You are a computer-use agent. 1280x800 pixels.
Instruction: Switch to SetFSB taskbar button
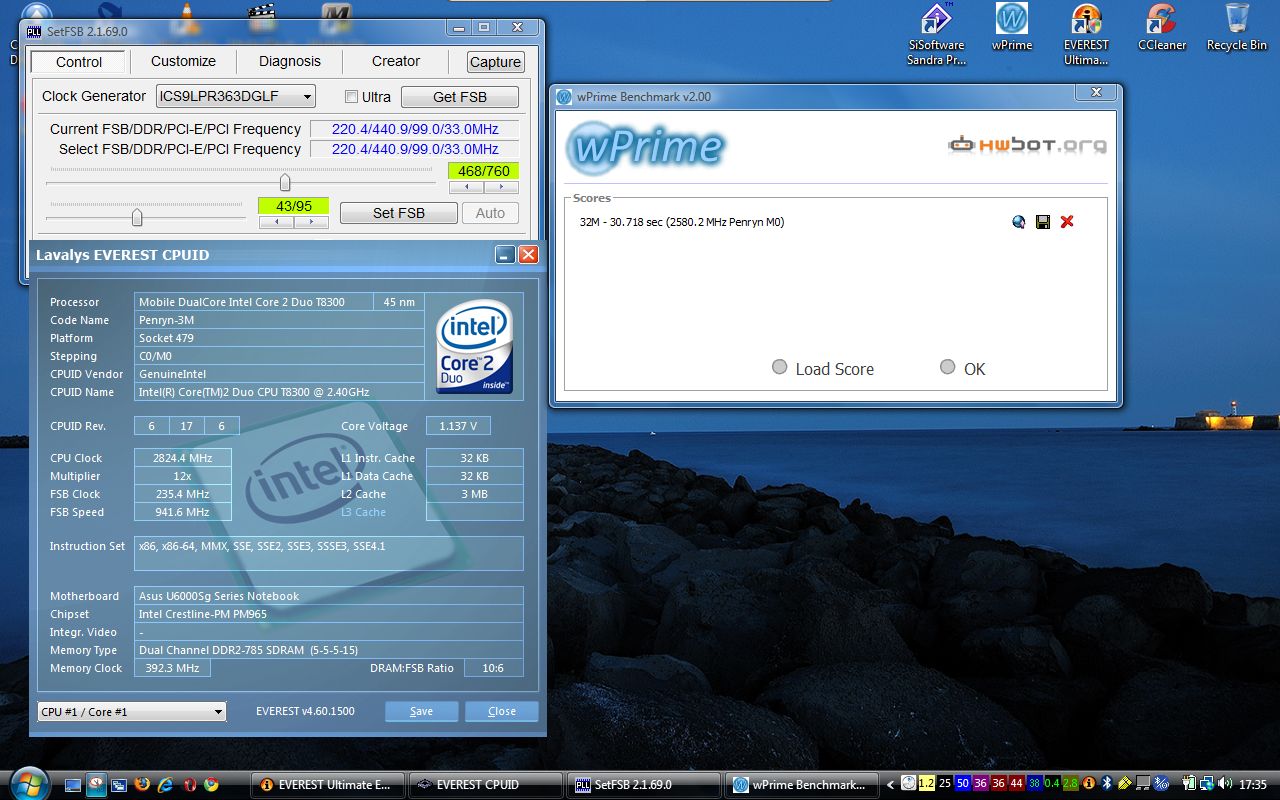coord(645,785)
